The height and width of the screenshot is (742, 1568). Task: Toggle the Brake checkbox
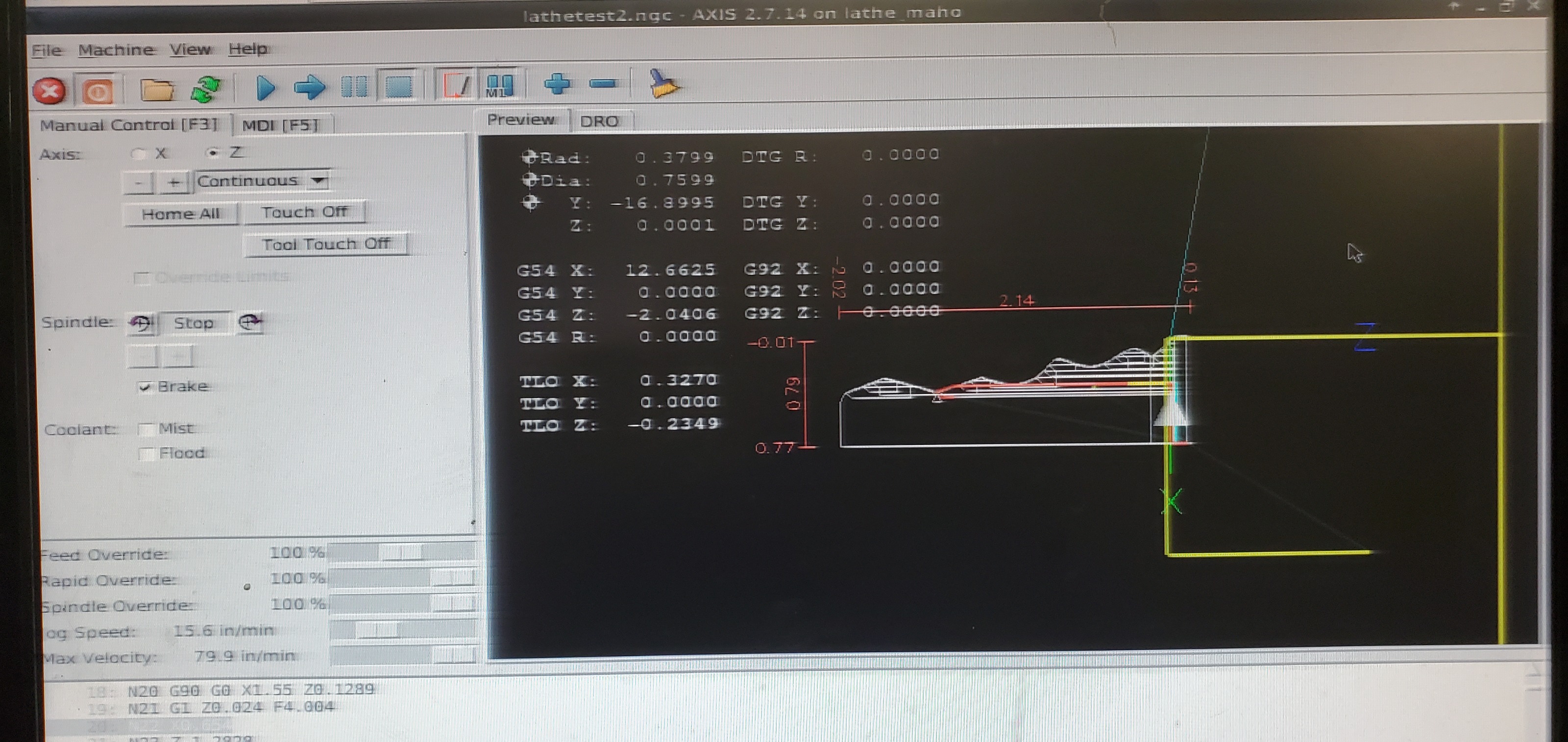[144, 387]
